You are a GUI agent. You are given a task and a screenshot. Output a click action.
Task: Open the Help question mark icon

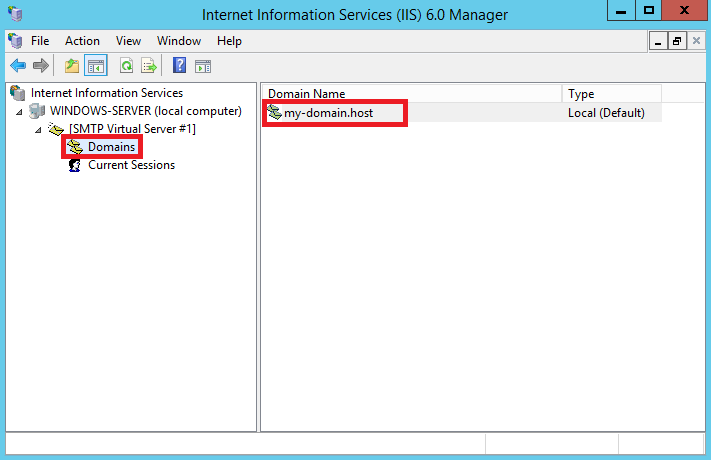180,66
